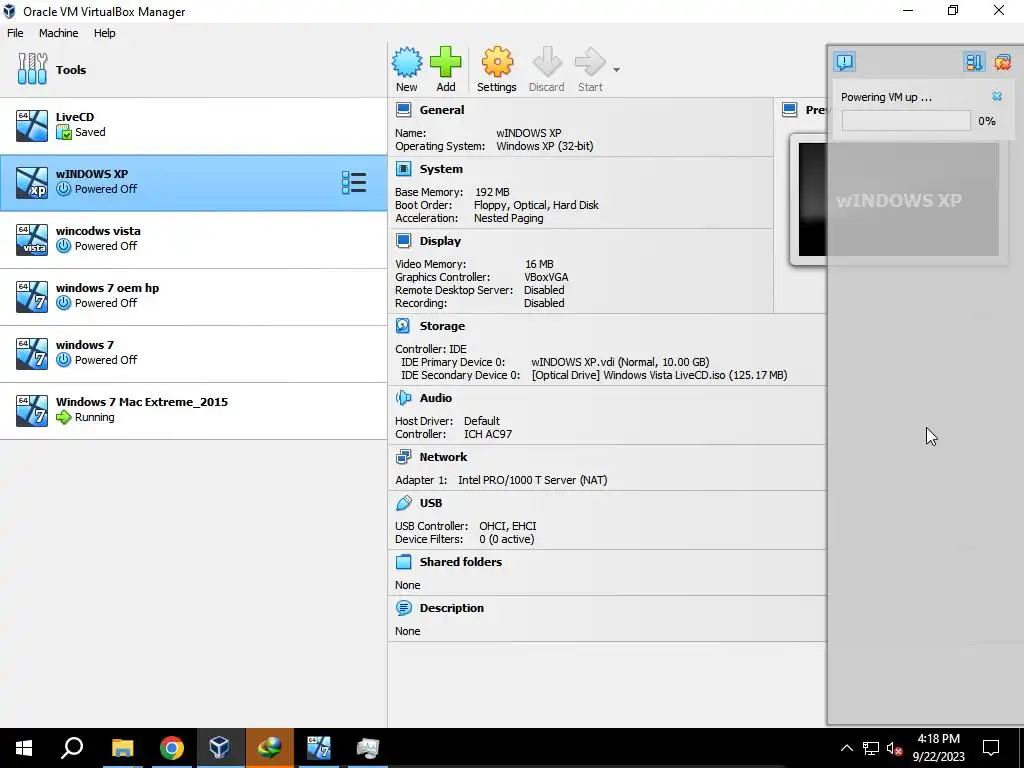Click the Audio section header
The width and height of the screenshot is (1024, 768).
click(436, 398)
